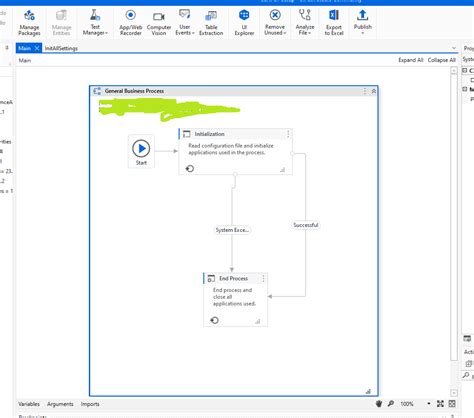Open Manage Packages
The image size is (474, 418).
(x=29, y=23)
